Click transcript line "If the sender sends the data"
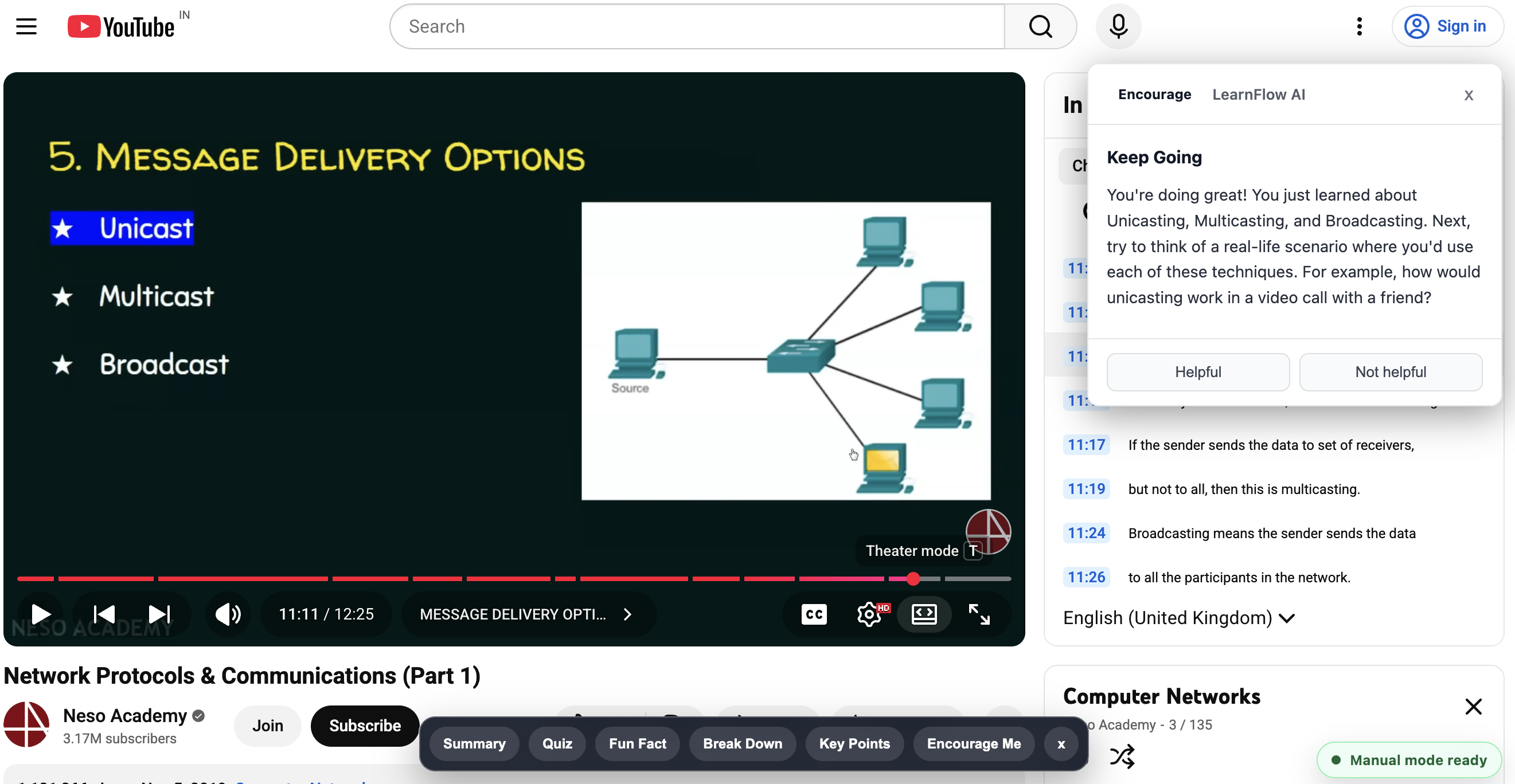This screenshot has width=1515, height=784. click(1271, 445)
